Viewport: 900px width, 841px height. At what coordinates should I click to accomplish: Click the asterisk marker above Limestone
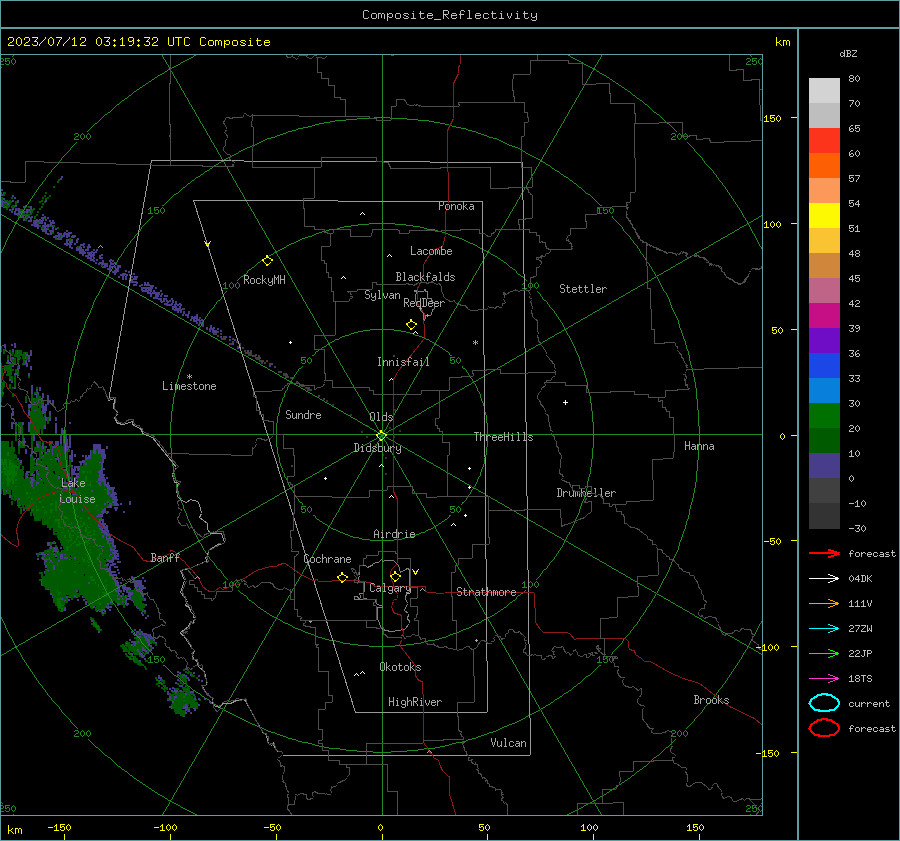click(189, 377)
